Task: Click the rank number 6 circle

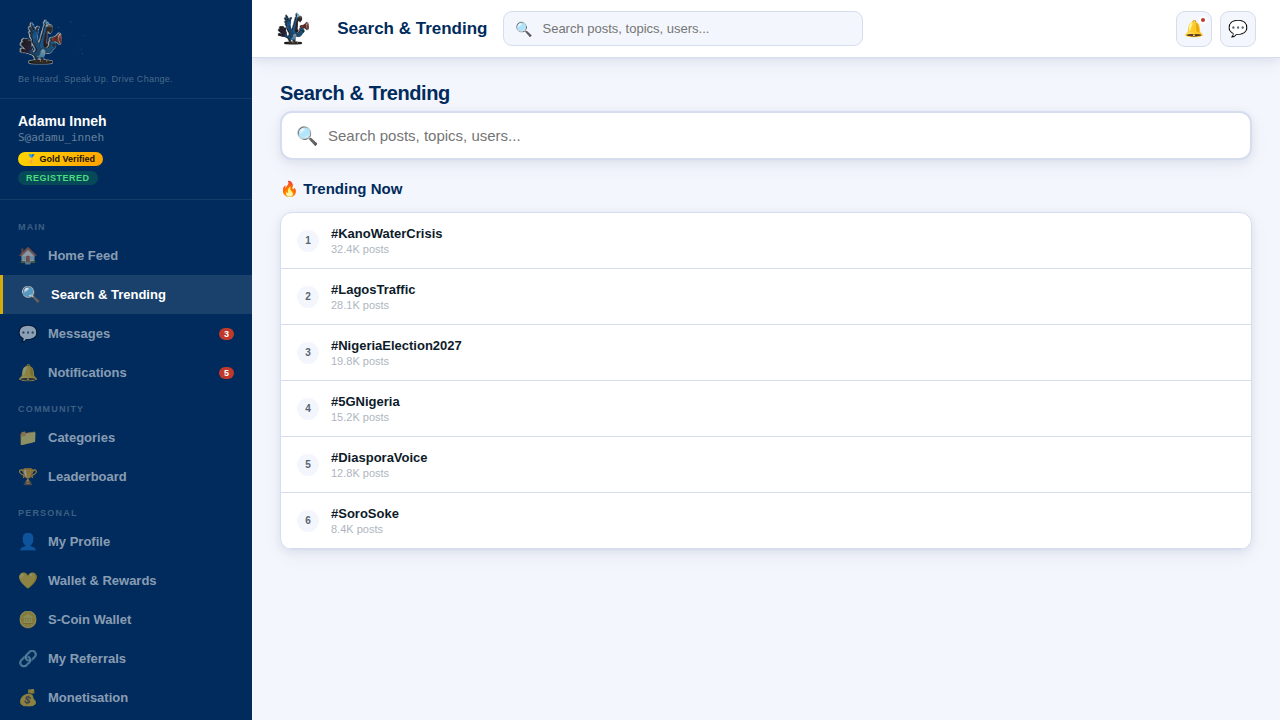Action: pos(308,521)
